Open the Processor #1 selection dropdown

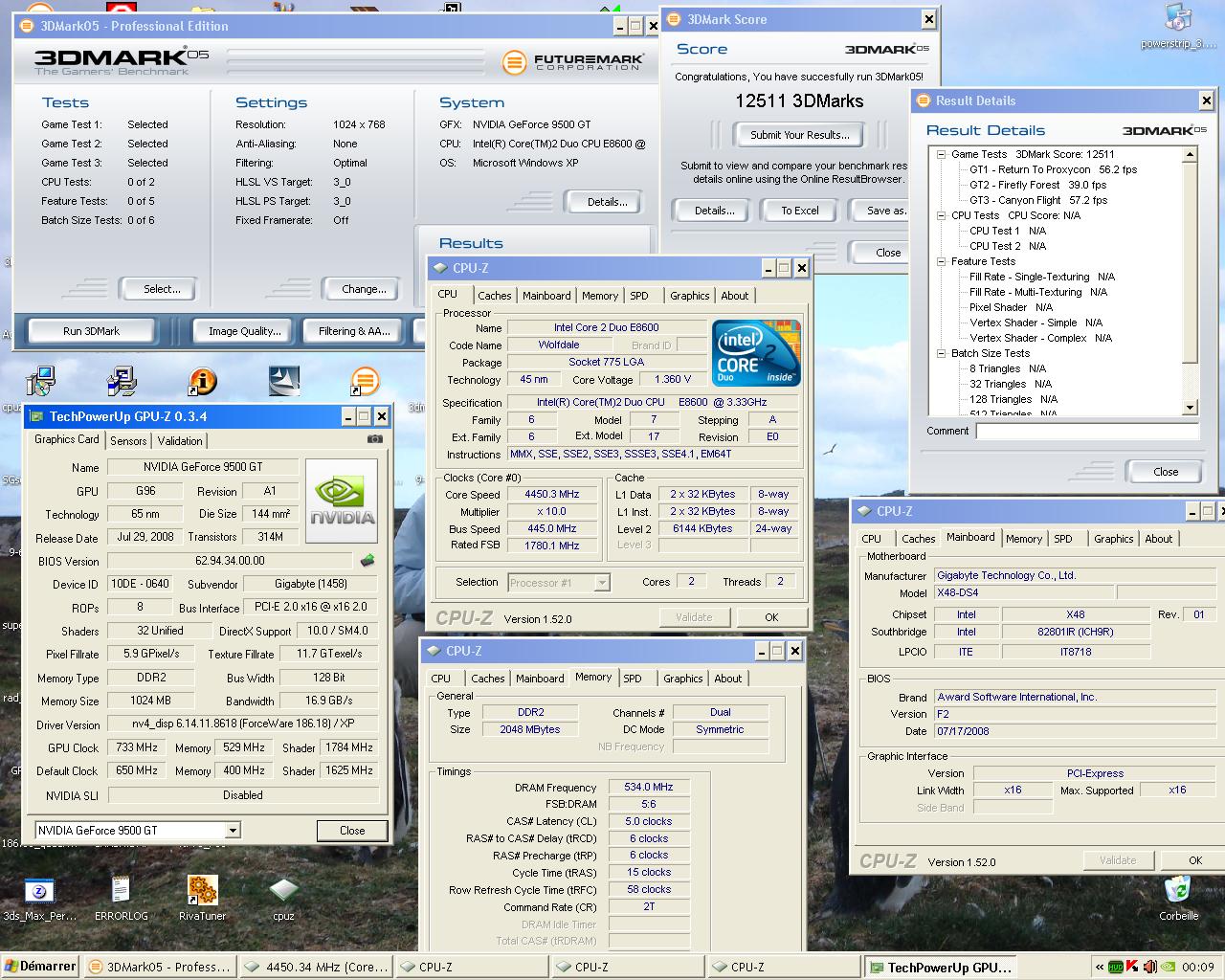coord(602,582)
